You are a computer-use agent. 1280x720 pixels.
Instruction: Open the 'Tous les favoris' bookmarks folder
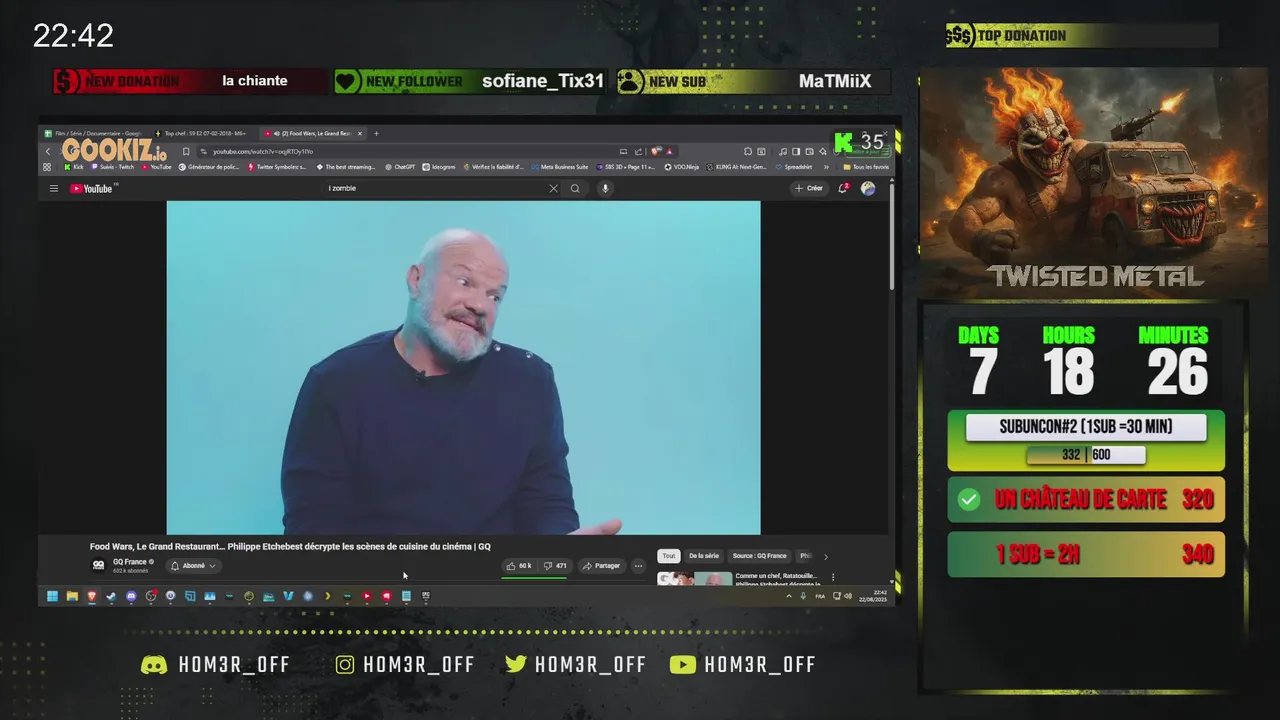(x=866, y=167)
